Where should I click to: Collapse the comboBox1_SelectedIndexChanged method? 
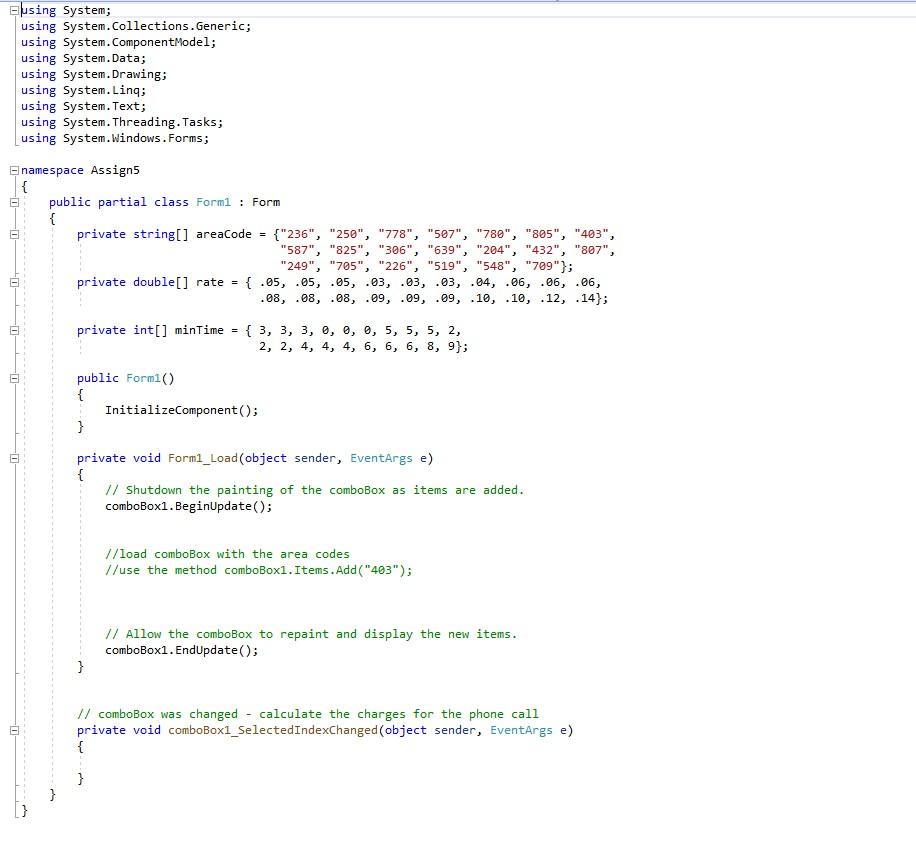tap(14, 731)
